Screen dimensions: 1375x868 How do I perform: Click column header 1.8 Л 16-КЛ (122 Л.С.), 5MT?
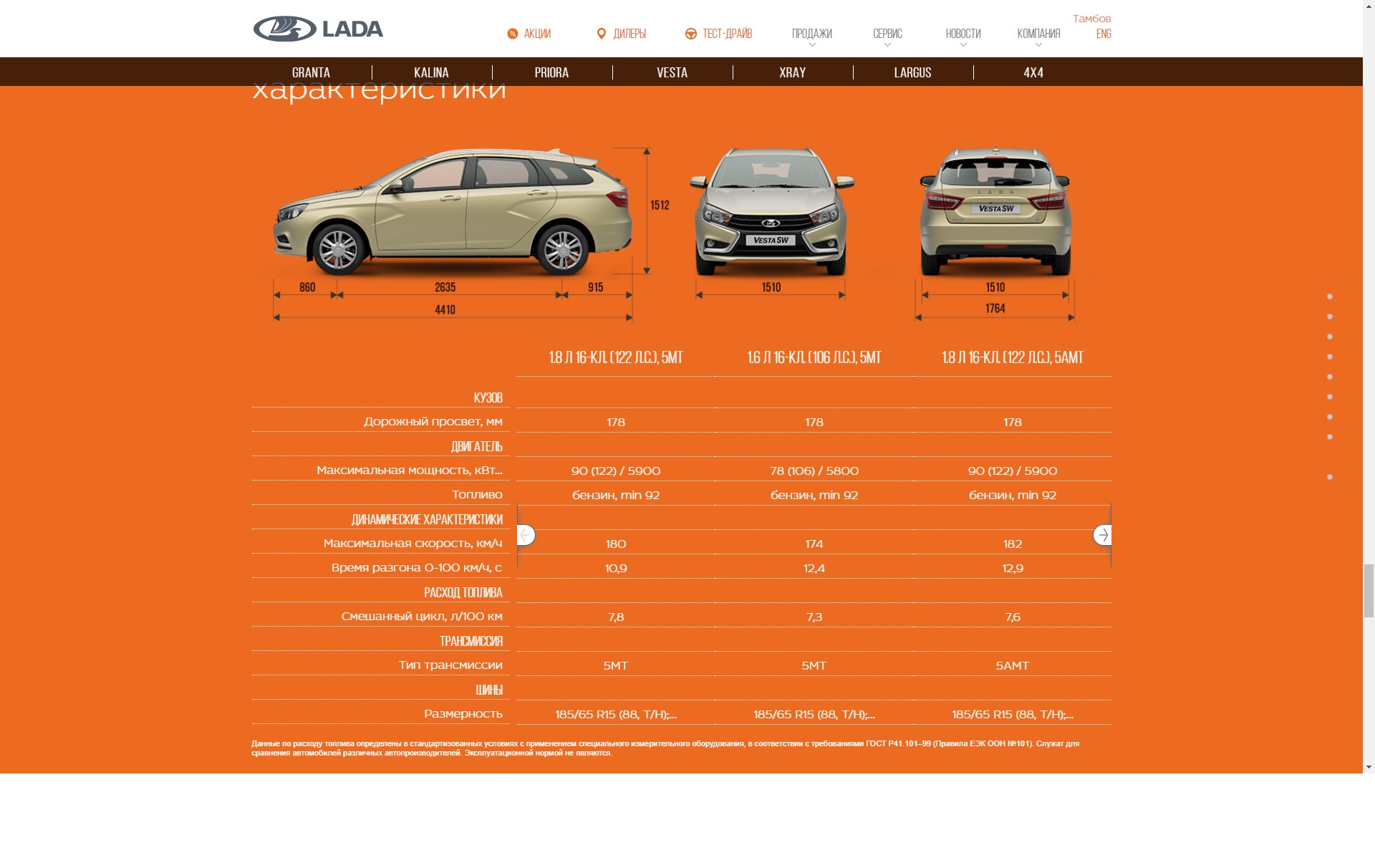point(616,357)
